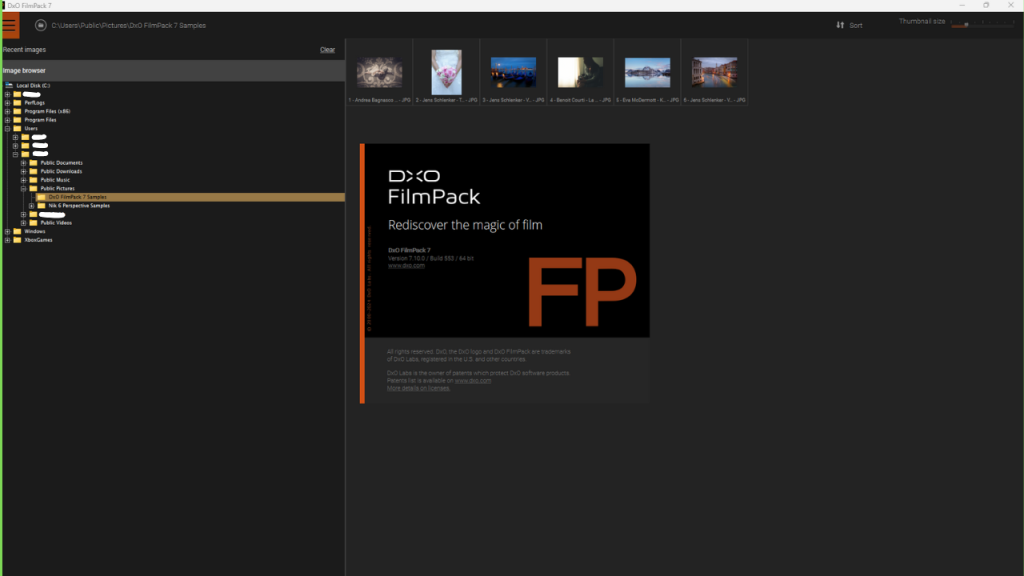Image resolution: width=1024 pixels, height=576 pixels.
Task: Select the Windows folder
Action: (x=35, y=231)
